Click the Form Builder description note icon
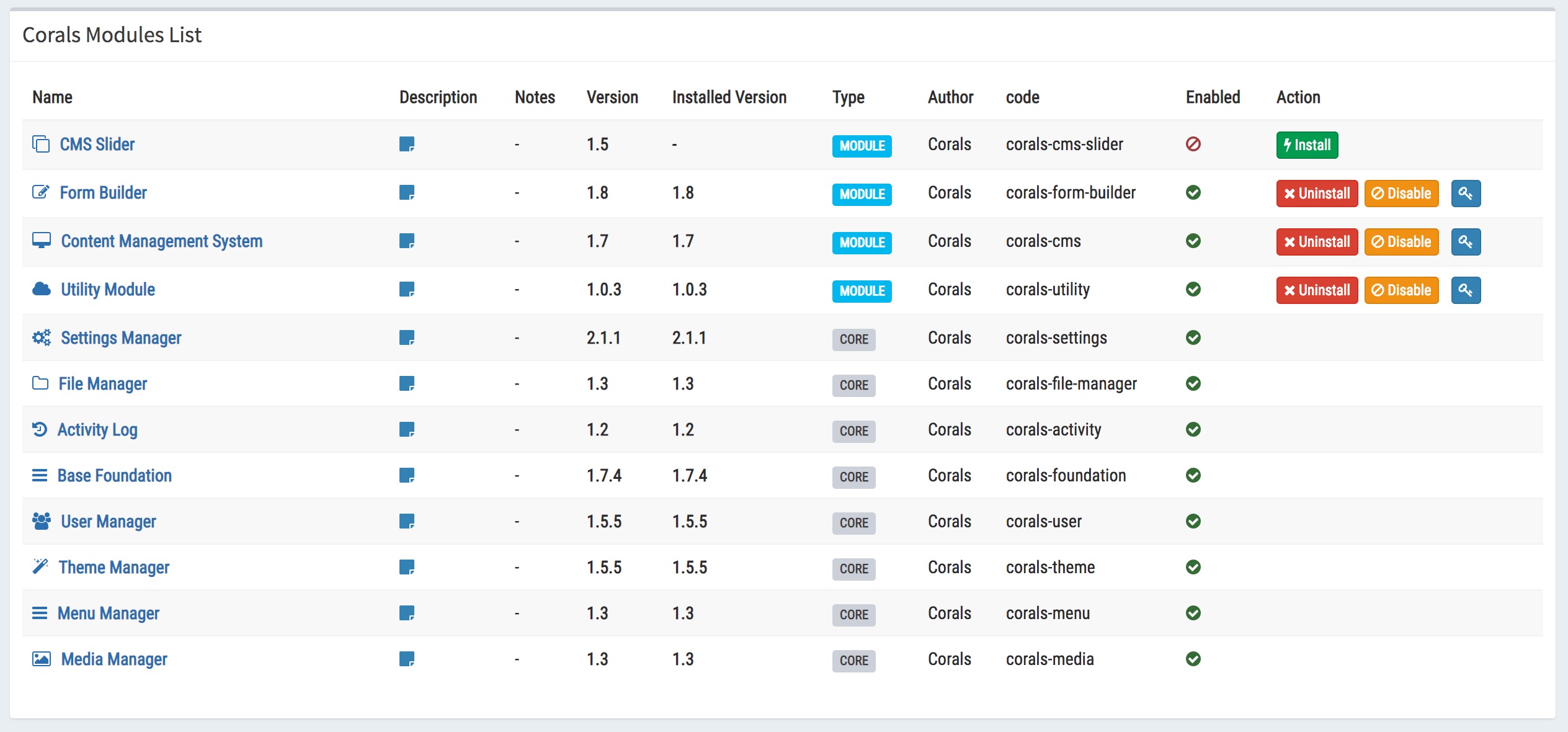The width and height of the screenshot is (1568, 732). coord(407,193)
